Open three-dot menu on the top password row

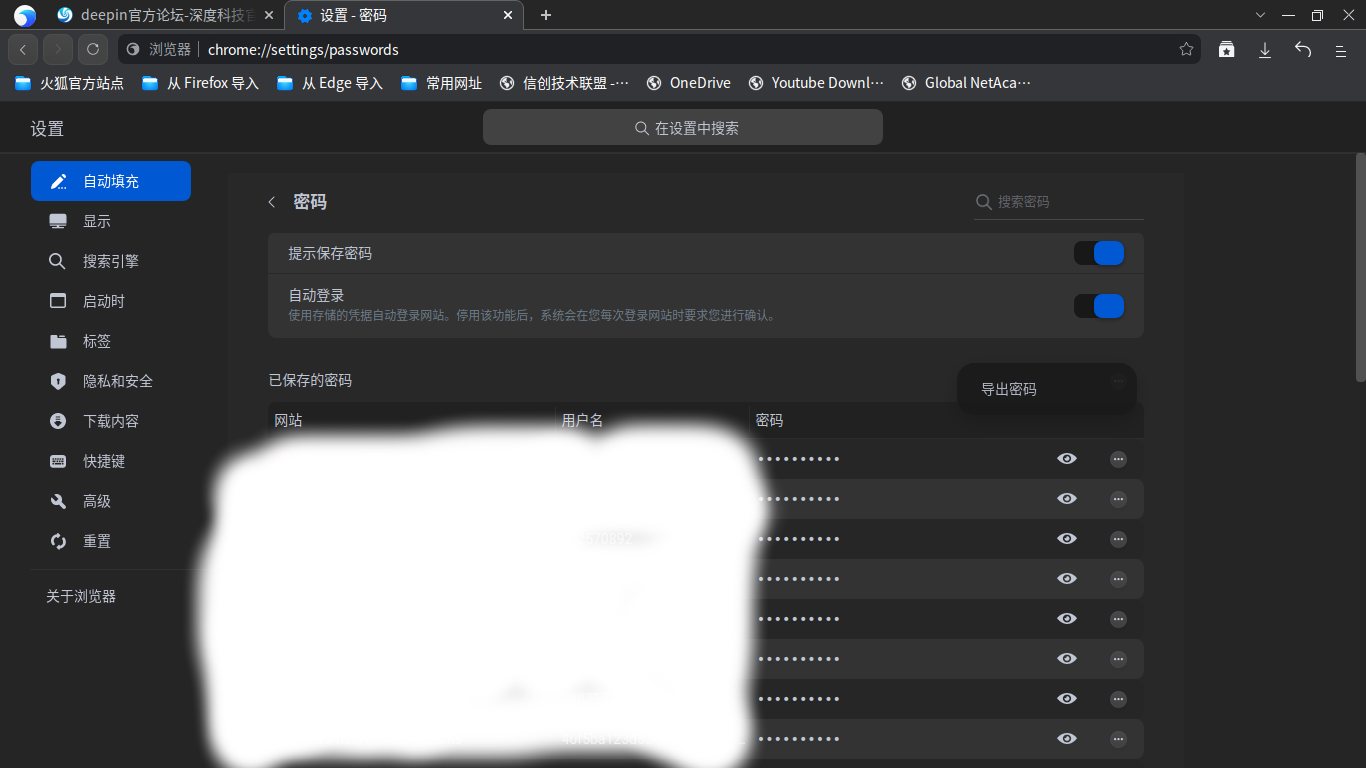pos(1118,458)
